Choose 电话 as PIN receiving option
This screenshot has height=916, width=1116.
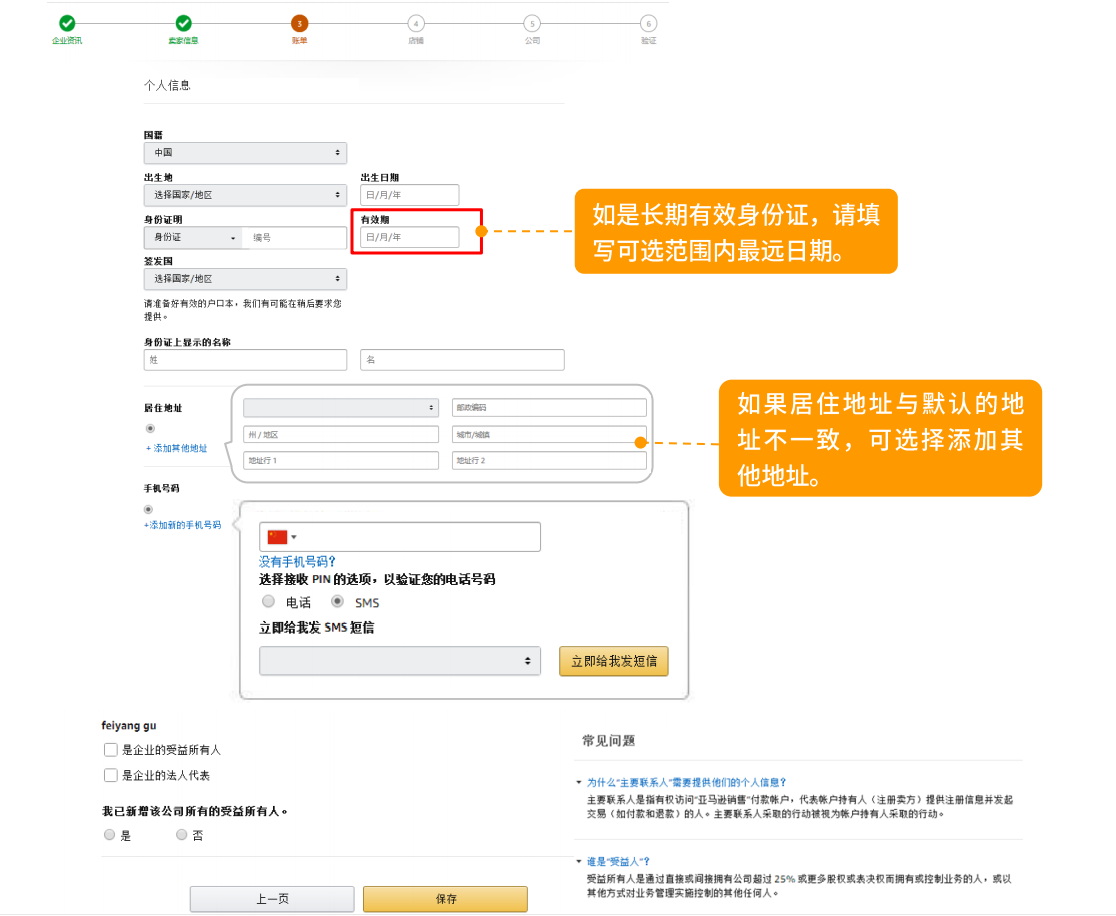point(268,601)
